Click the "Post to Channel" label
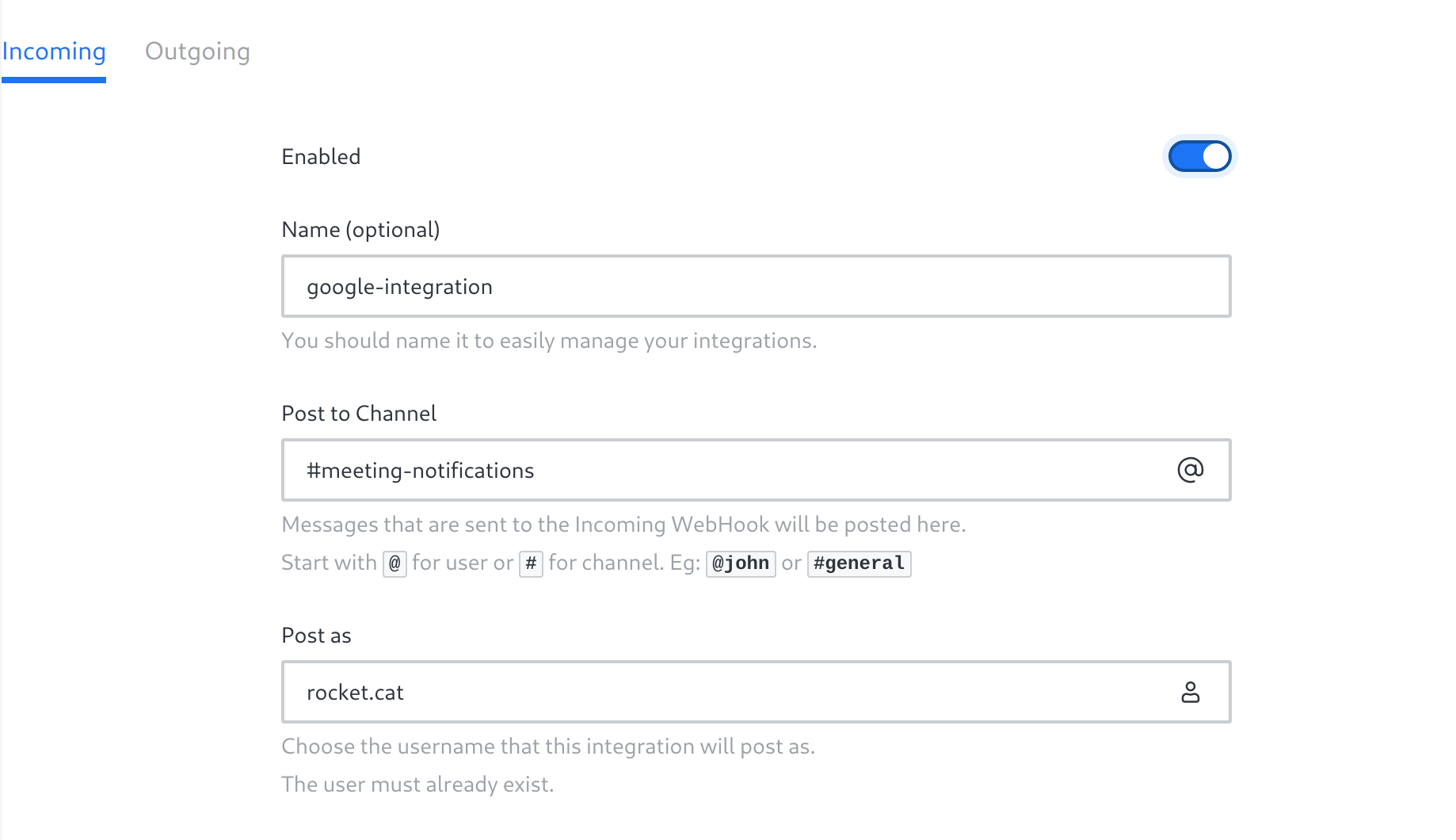1456x840 pixels. tap(359, 414)
